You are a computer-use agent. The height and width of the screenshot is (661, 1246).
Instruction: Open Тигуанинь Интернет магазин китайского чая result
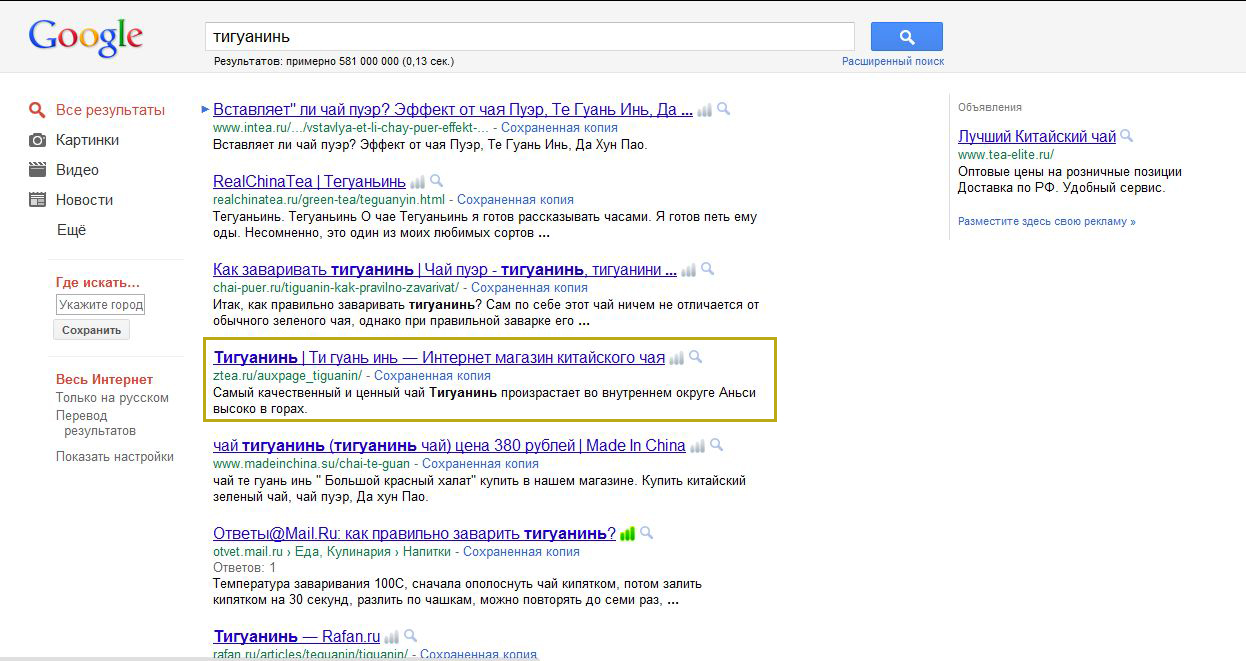[x=439, y=358]
